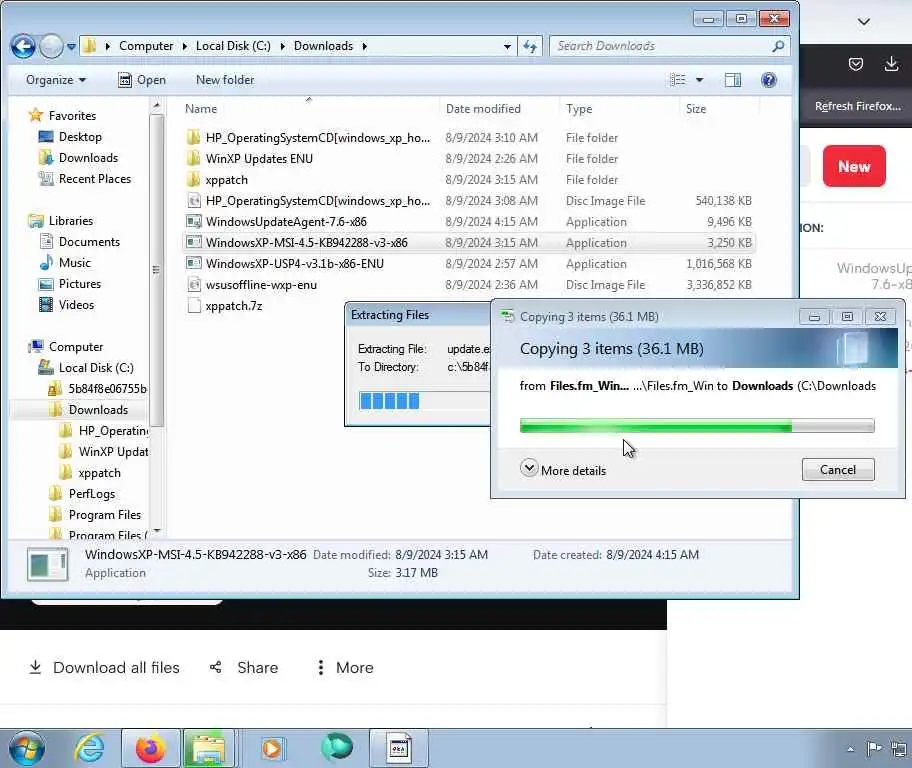
Task: Click Download all files link
Action: (104, 667)
